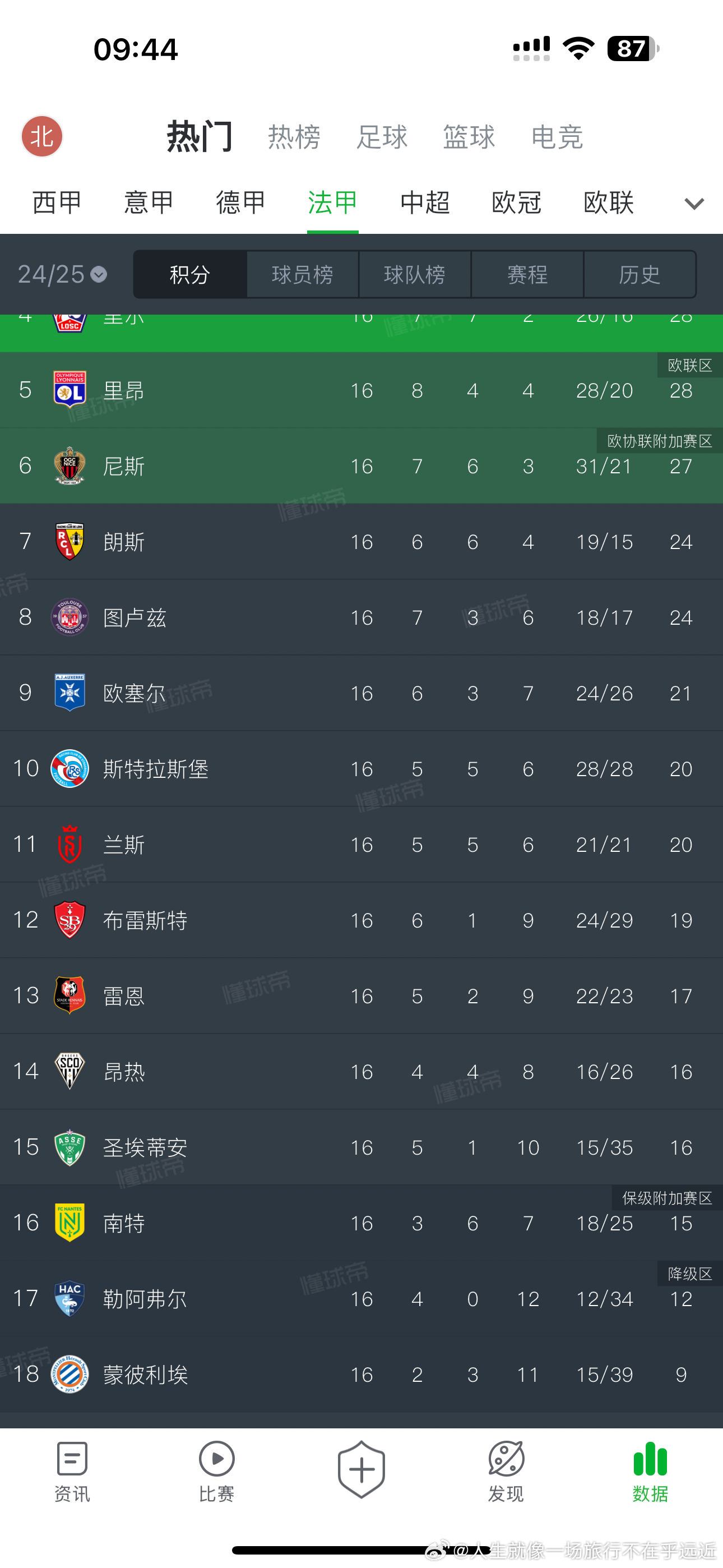The width and height of the screenshot is (723, 1568).
Task: Open the 资讯 news icon
Action: click(x=72, y=1459)
